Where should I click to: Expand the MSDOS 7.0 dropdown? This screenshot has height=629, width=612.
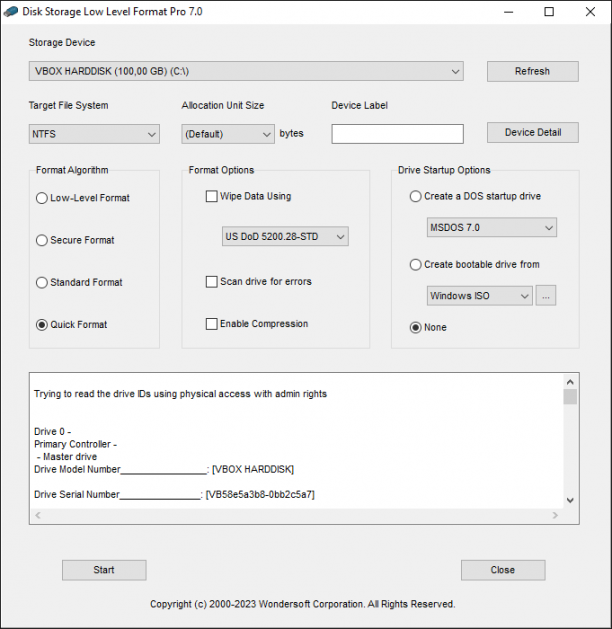click(492, 227)
